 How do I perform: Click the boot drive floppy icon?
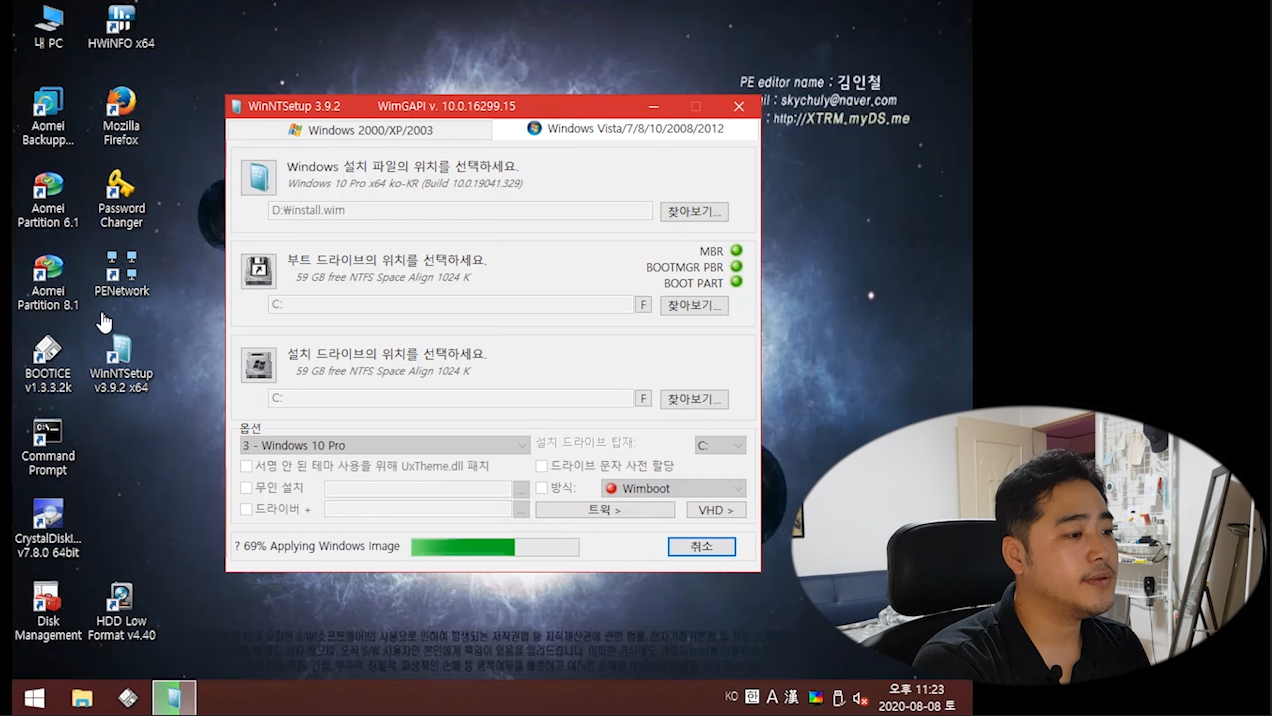pyautogui.click(x=259, y=271)
